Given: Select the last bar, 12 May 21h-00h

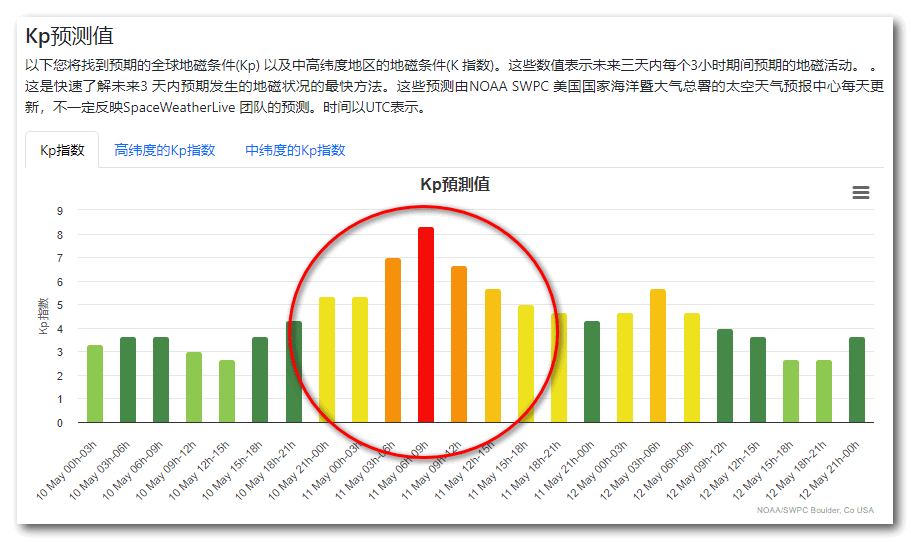Looking at the screenshot, I should click(x=856, y=380).
